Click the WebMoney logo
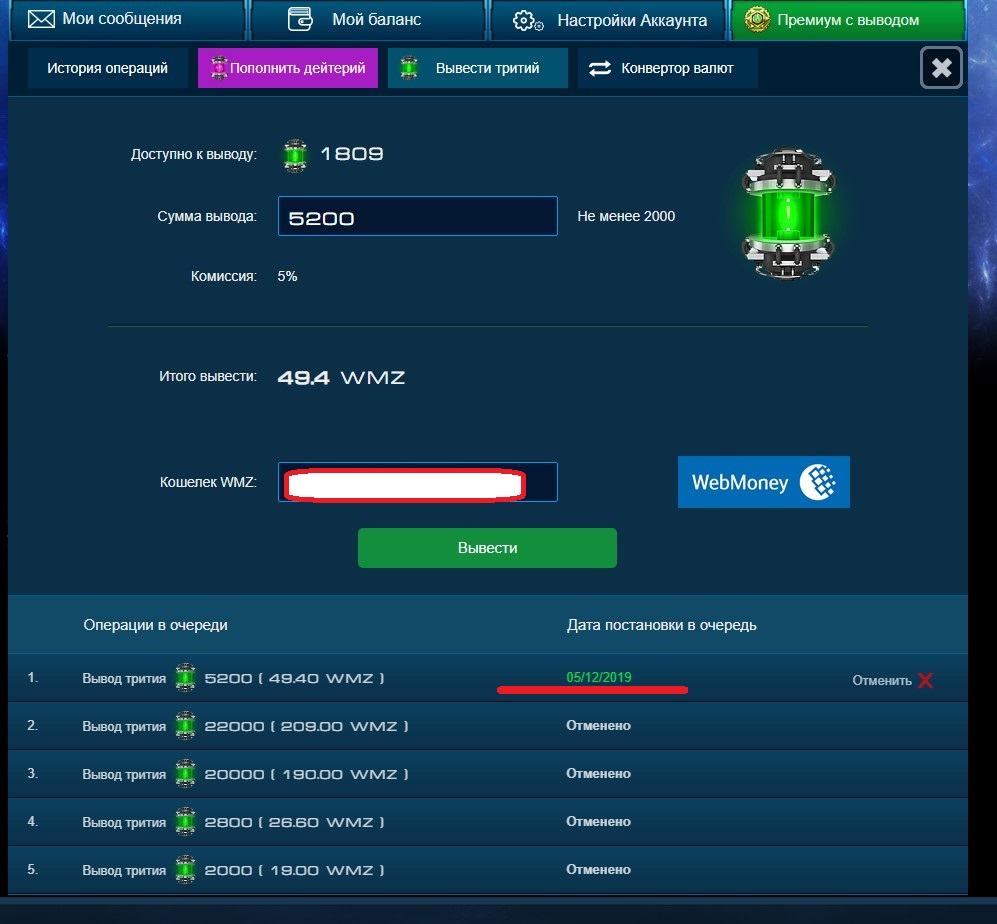The height and width of the screenshot is (924, 997). (763, 482)
